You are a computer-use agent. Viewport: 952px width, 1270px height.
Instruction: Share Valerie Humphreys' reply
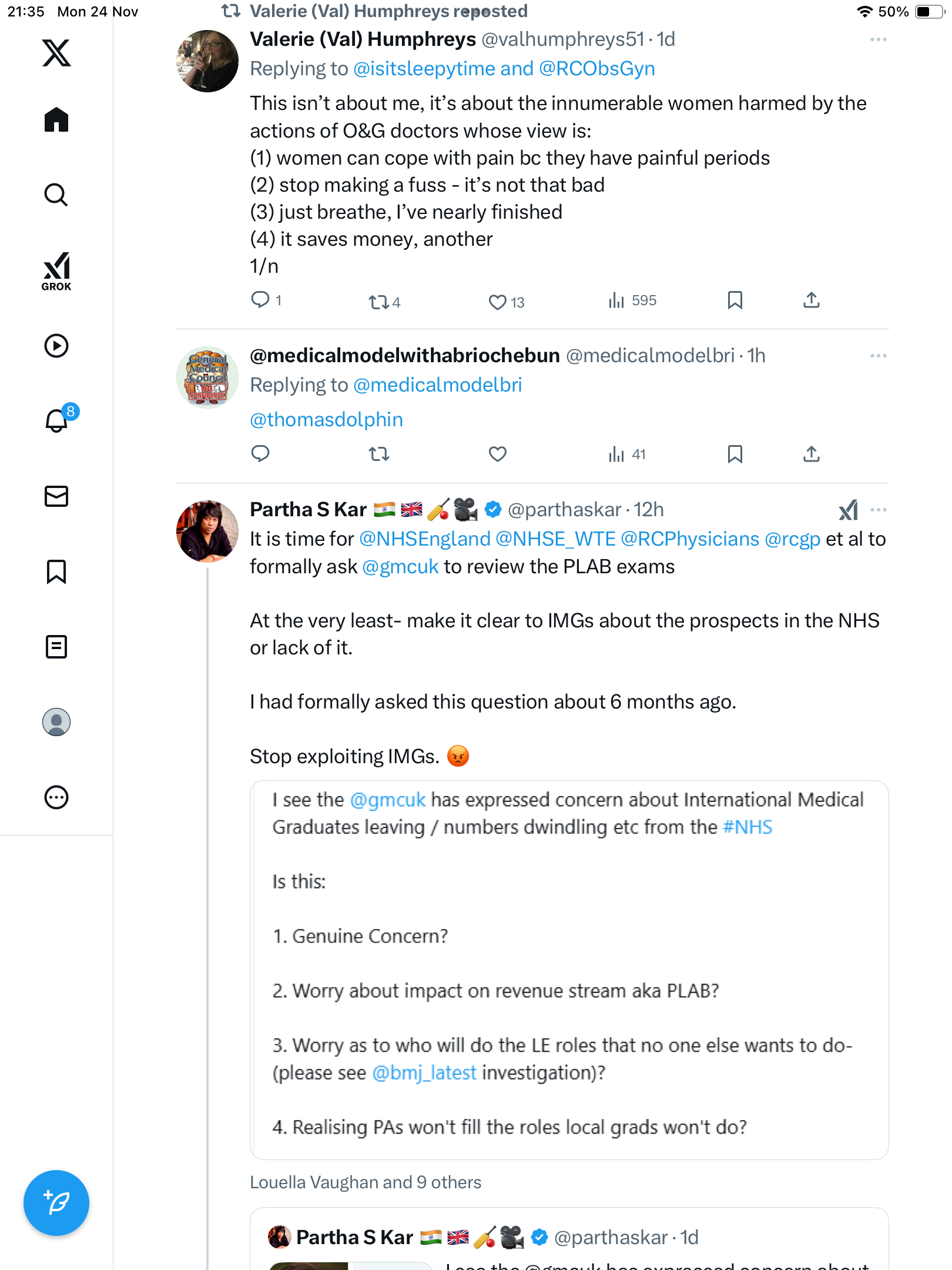pos(811,300)
